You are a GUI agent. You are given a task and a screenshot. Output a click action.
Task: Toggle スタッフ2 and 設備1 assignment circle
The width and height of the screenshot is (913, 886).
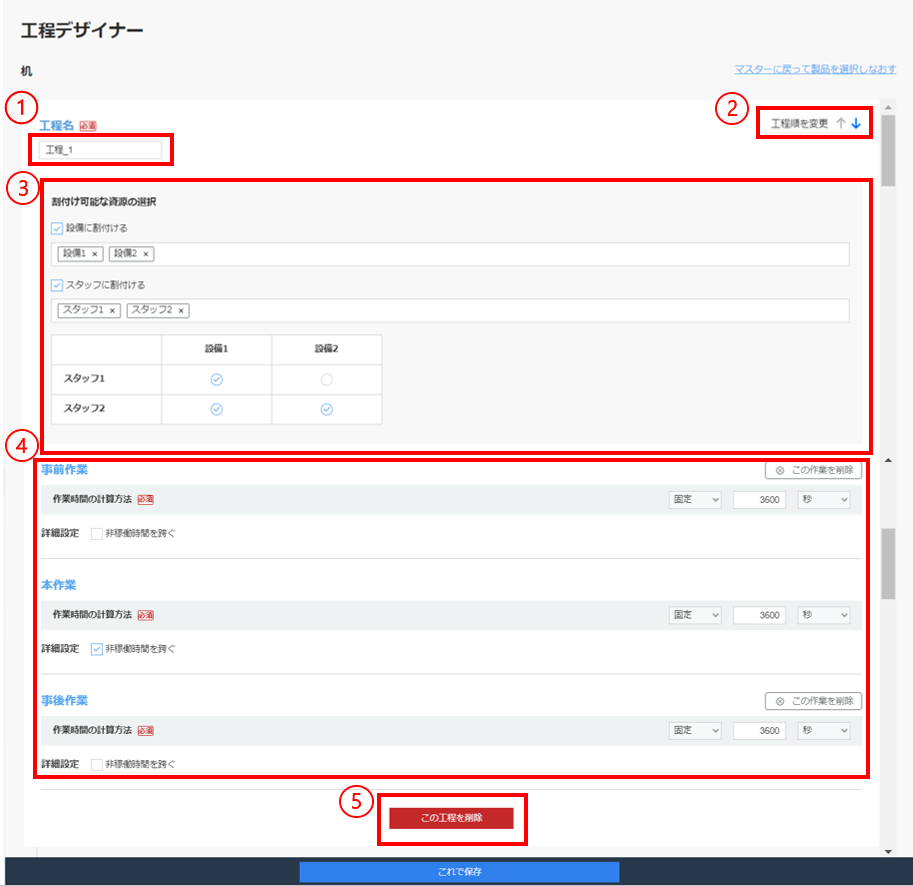point(217,409)
